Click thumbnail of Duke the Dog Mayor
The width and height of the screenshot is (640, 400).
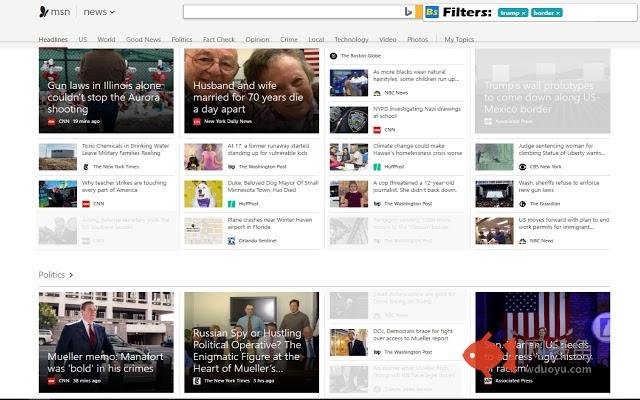pos(203,194)
